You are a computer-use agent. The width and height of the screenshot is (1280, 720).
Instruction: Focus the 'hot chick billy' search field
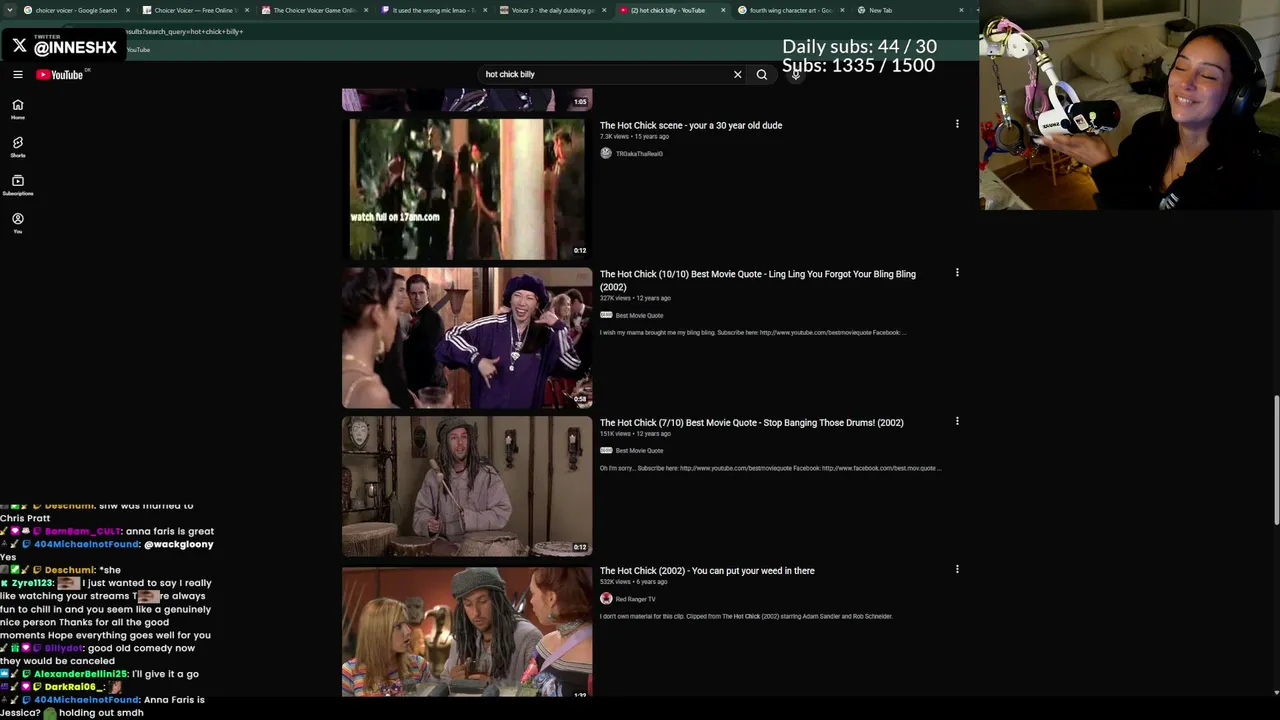[605, 74]
